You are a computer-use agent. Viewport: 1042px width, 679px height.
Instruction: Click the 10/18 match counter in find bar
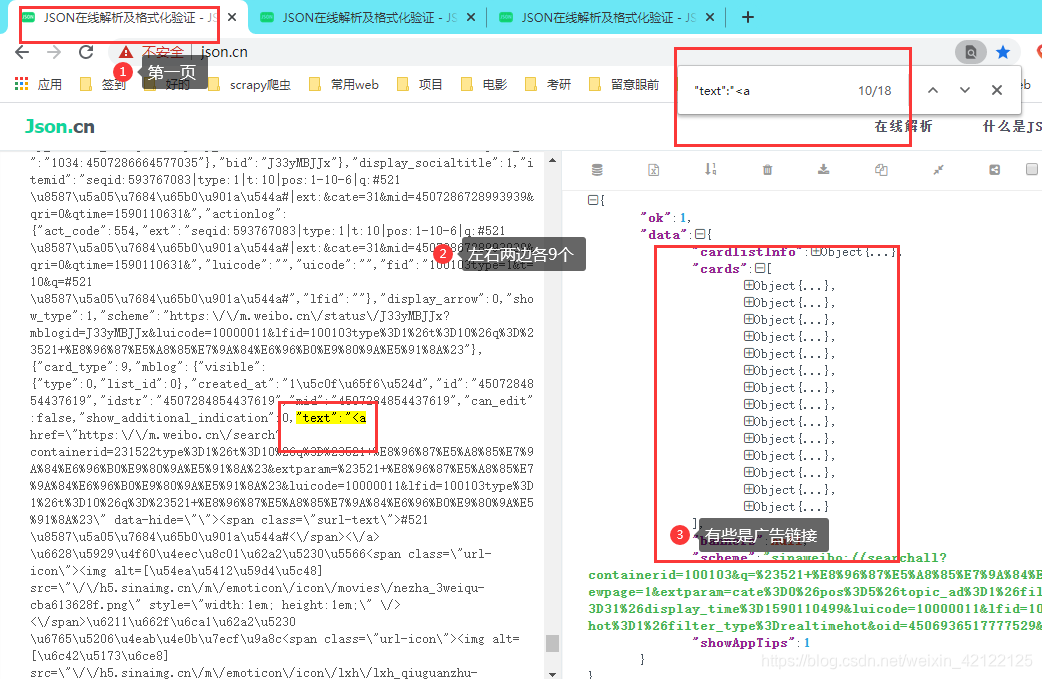875,91
